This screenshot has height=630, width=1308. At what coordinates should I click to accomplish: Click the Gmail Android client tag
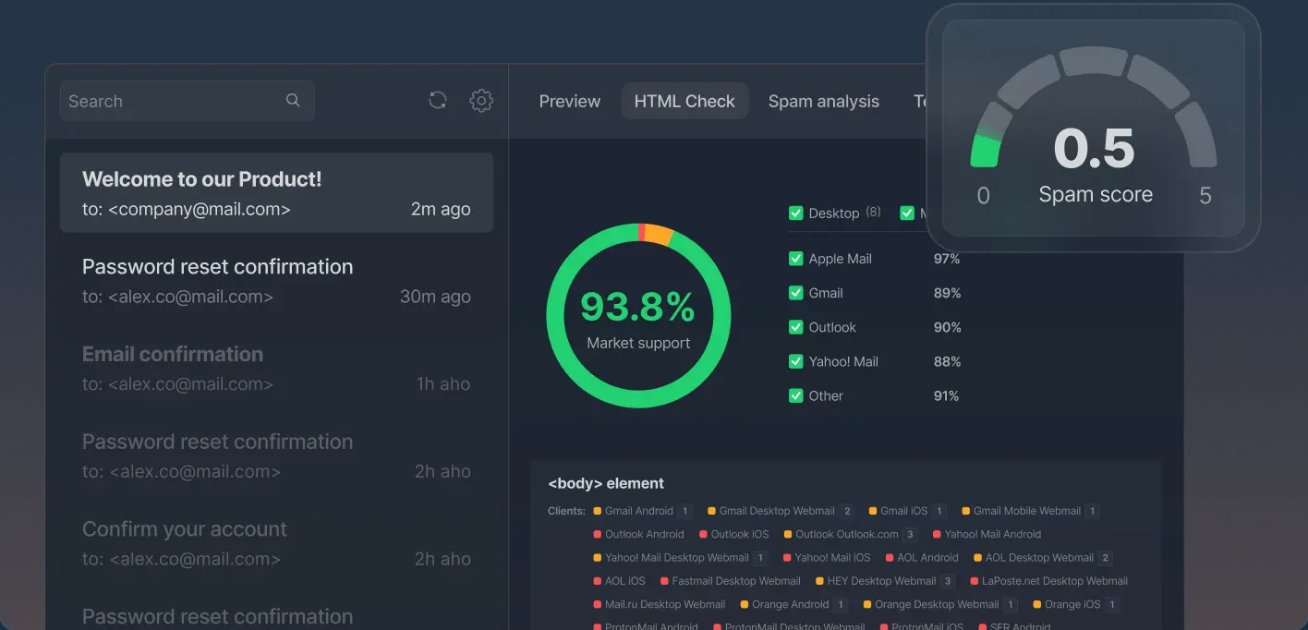[x=642, y=511]
